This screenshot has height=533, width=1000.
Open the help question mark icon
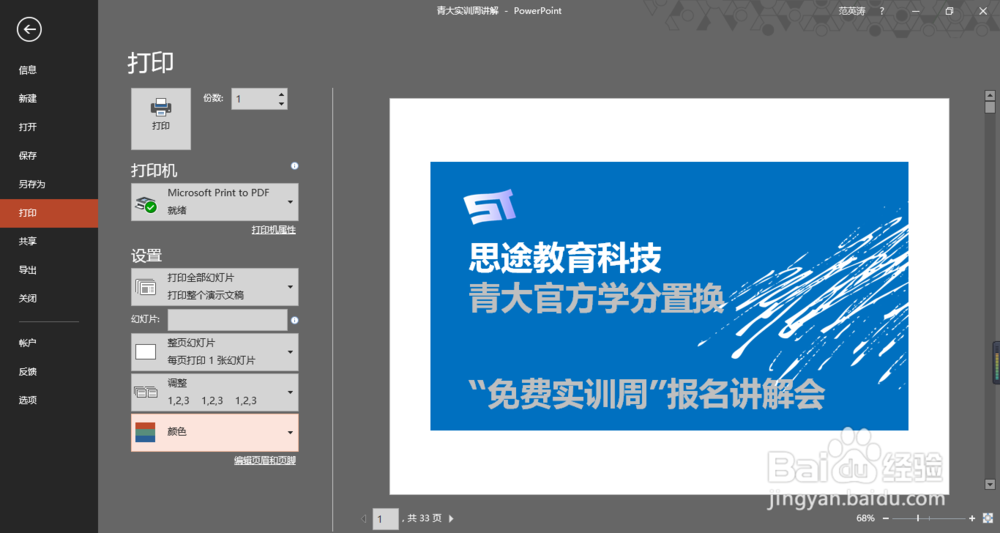pyautogui.click(x=882, y=11)
